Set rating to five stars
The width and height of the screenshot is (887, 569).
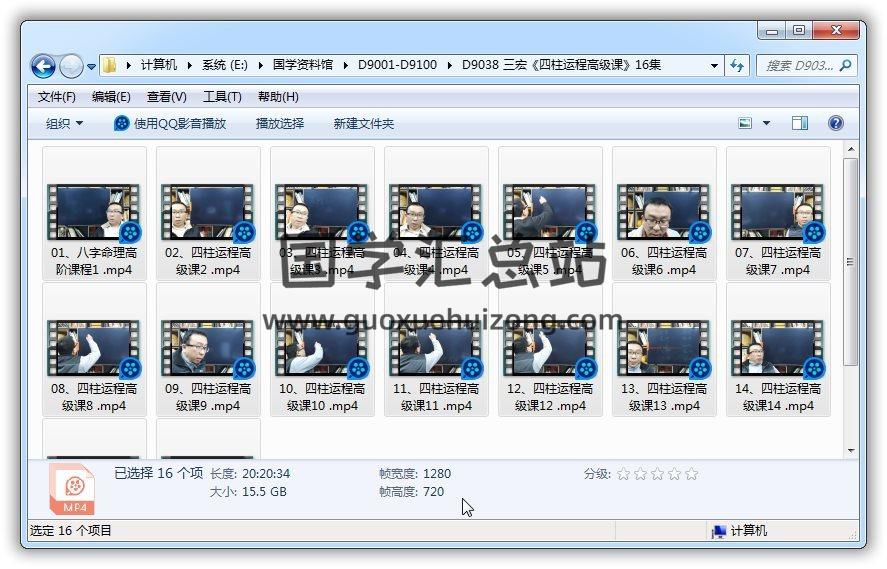[x=691, y=474]
